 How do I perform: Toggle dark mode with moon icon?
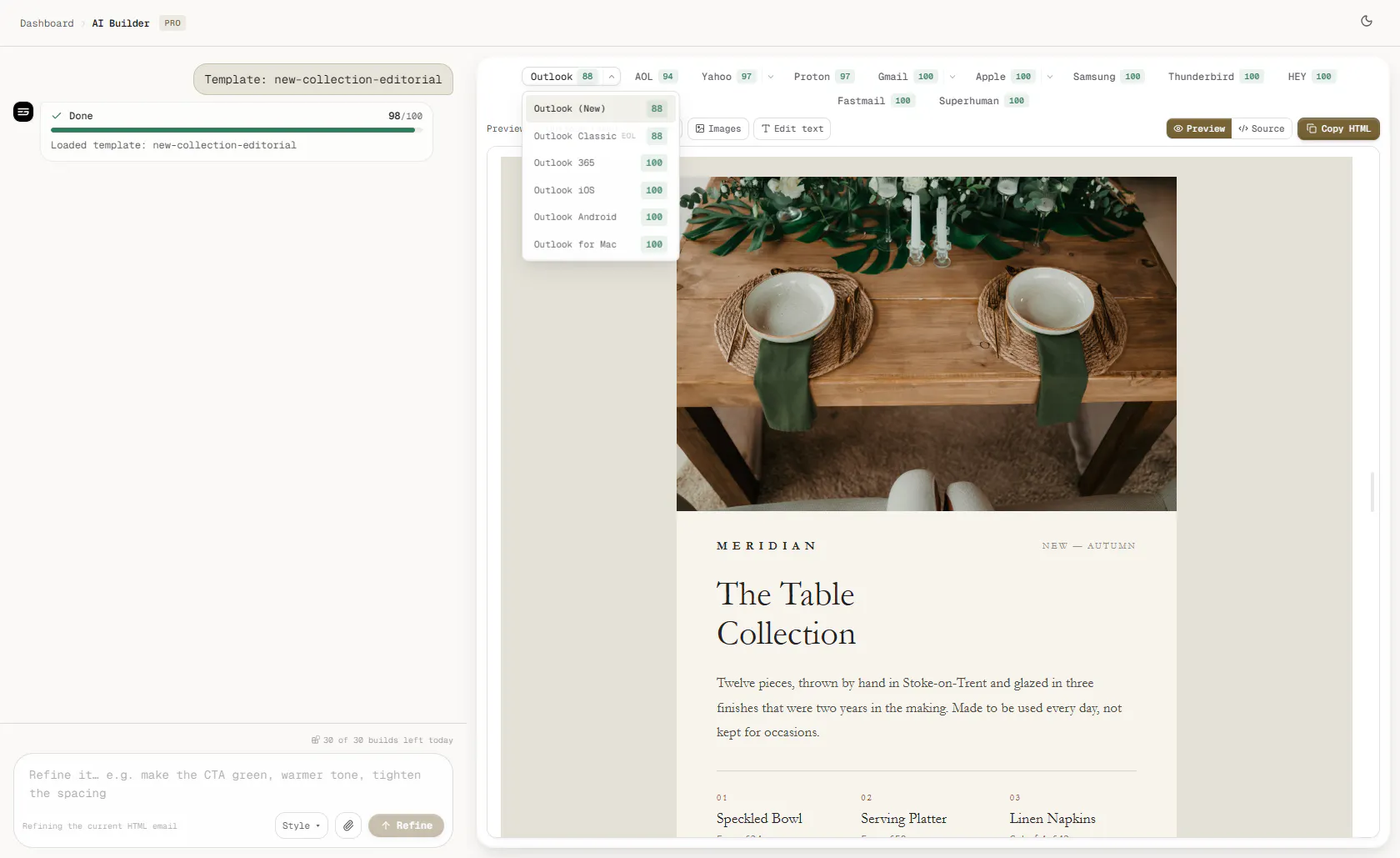coord(1367,21)
